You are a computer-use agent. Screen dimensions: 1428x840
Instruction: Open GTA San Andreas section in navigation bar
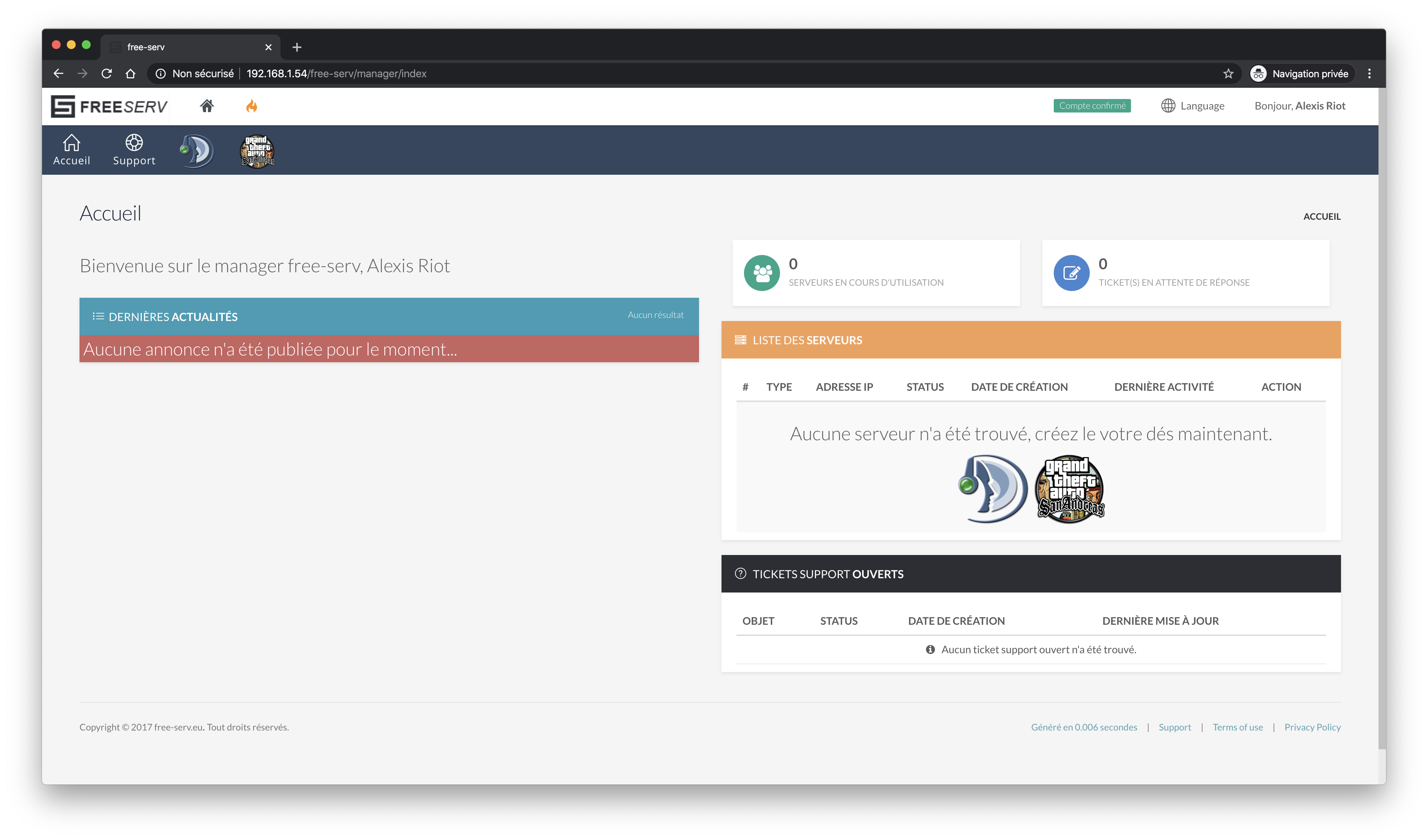click(x=258, y=151)
